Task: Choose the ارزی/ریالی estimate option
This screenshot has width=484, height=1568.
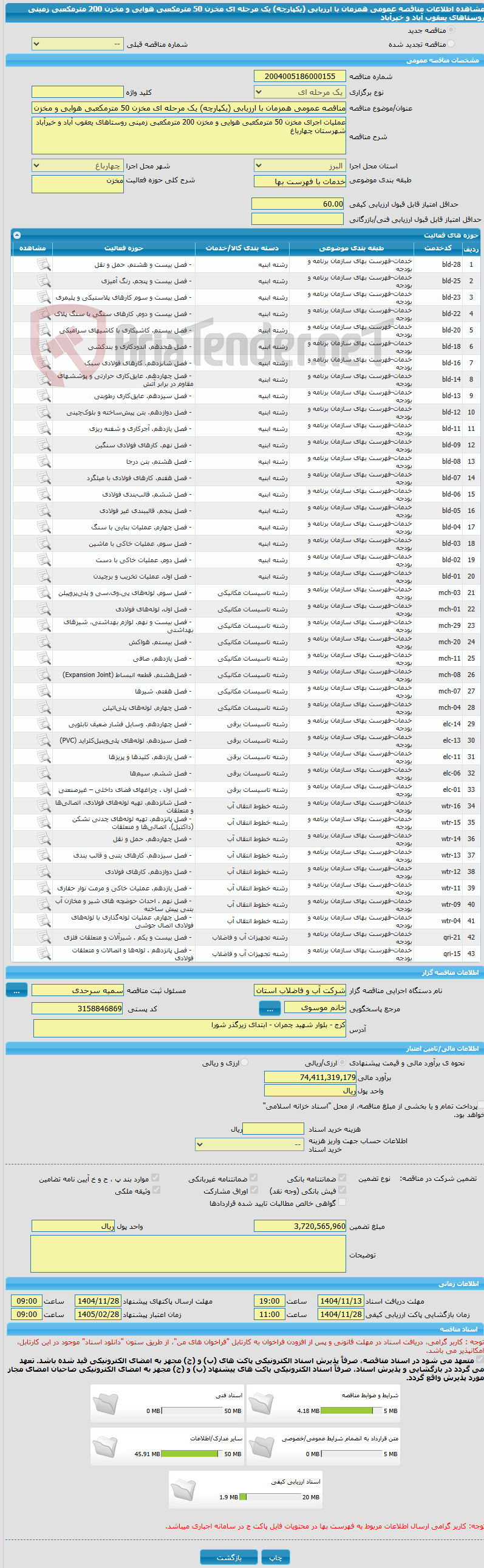Action: tap(343, 1063)
